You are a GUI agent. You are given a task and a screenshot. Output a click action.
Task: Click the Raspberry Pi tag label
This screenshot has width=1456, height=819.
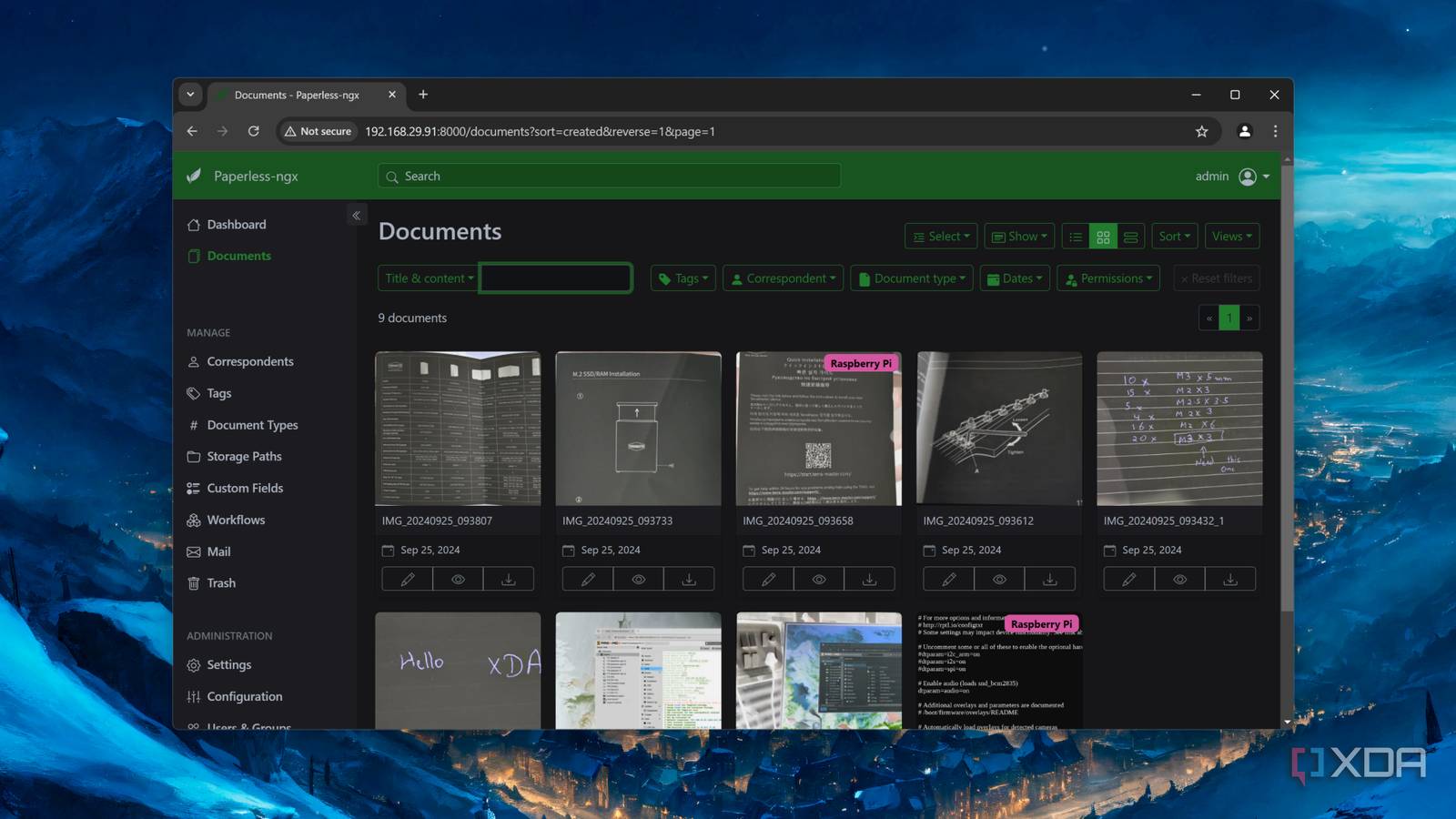pos(859,362)
